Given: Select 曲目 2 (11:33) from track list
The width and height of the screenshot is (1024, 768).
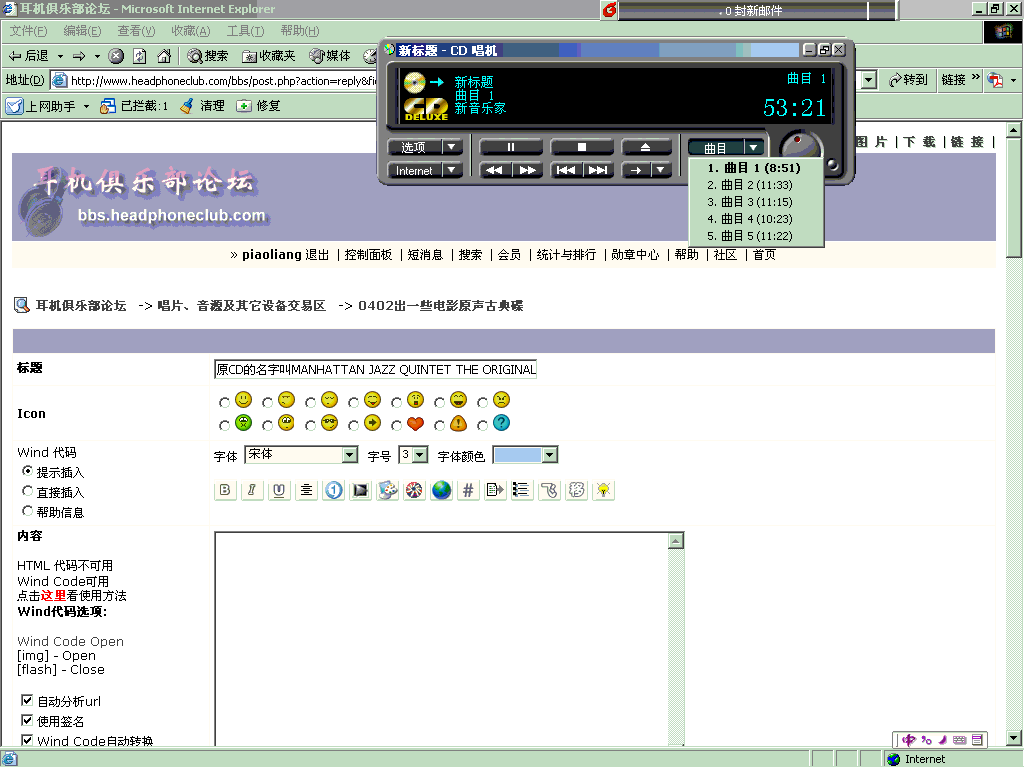Looking at the screenshot, I should pos(756,185).
